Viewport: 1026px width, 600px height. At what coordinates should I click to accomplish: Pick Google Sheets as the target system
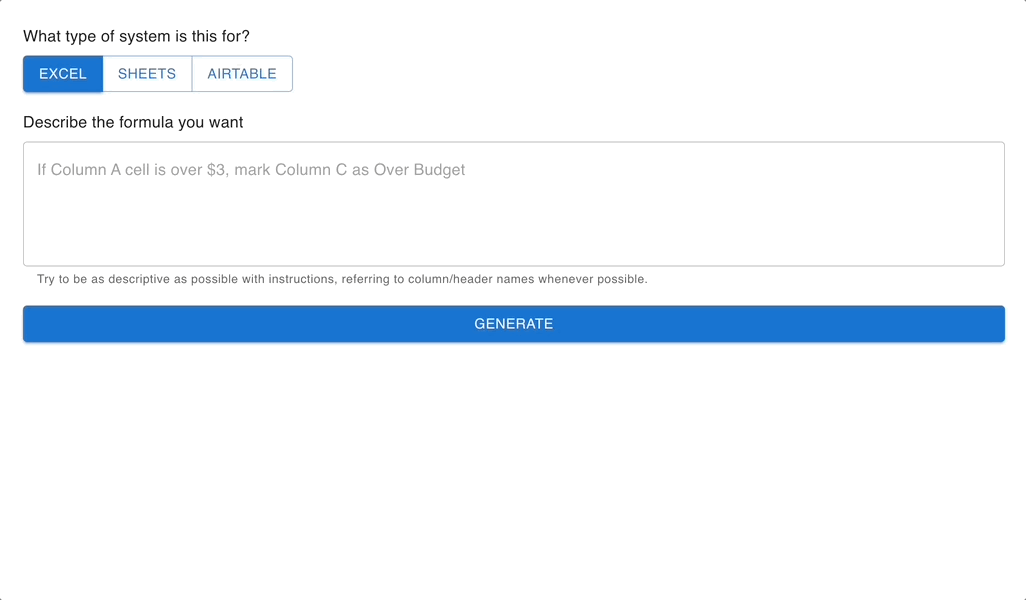147,74
